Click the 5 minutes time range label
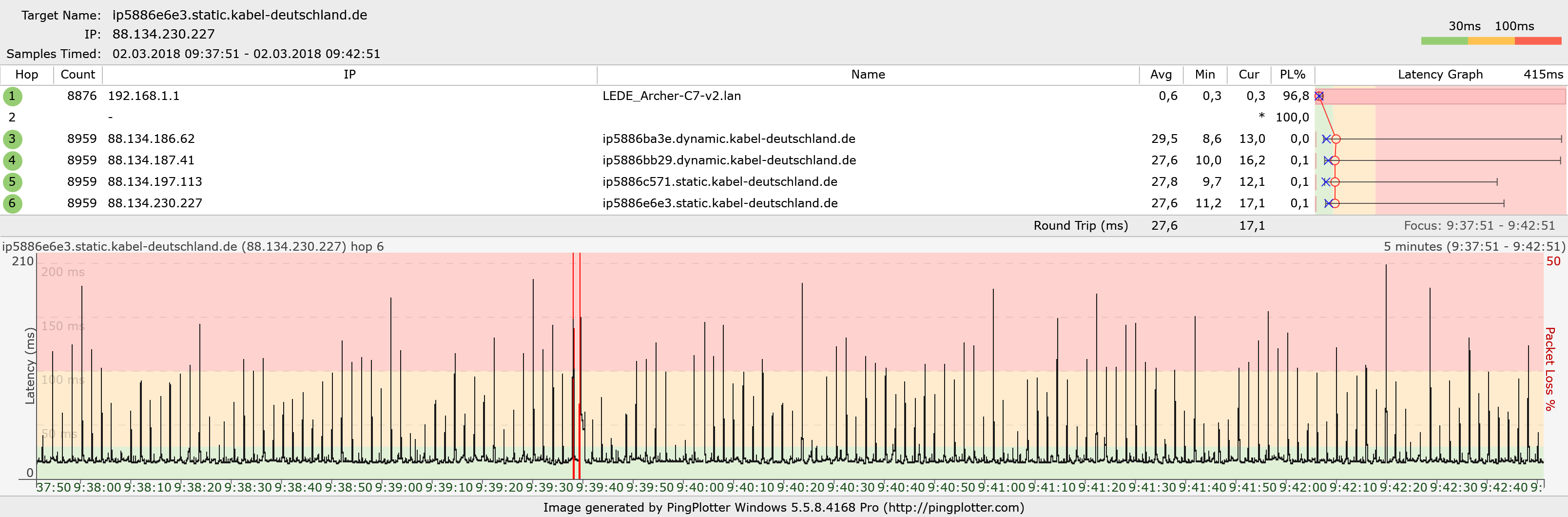Viewport: 1568px width, 517px height. point(1473,247)
